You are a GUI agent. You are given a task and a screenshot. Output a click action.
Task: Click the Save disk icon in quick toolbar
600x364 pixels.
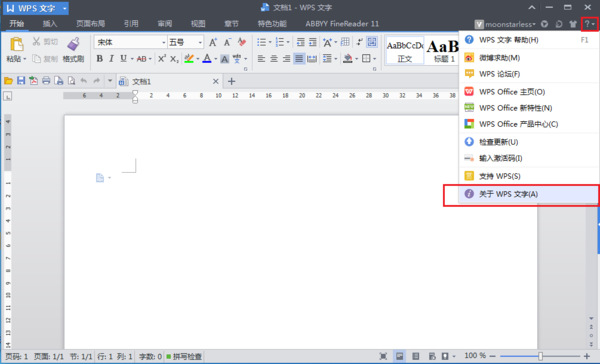[21, 81]
